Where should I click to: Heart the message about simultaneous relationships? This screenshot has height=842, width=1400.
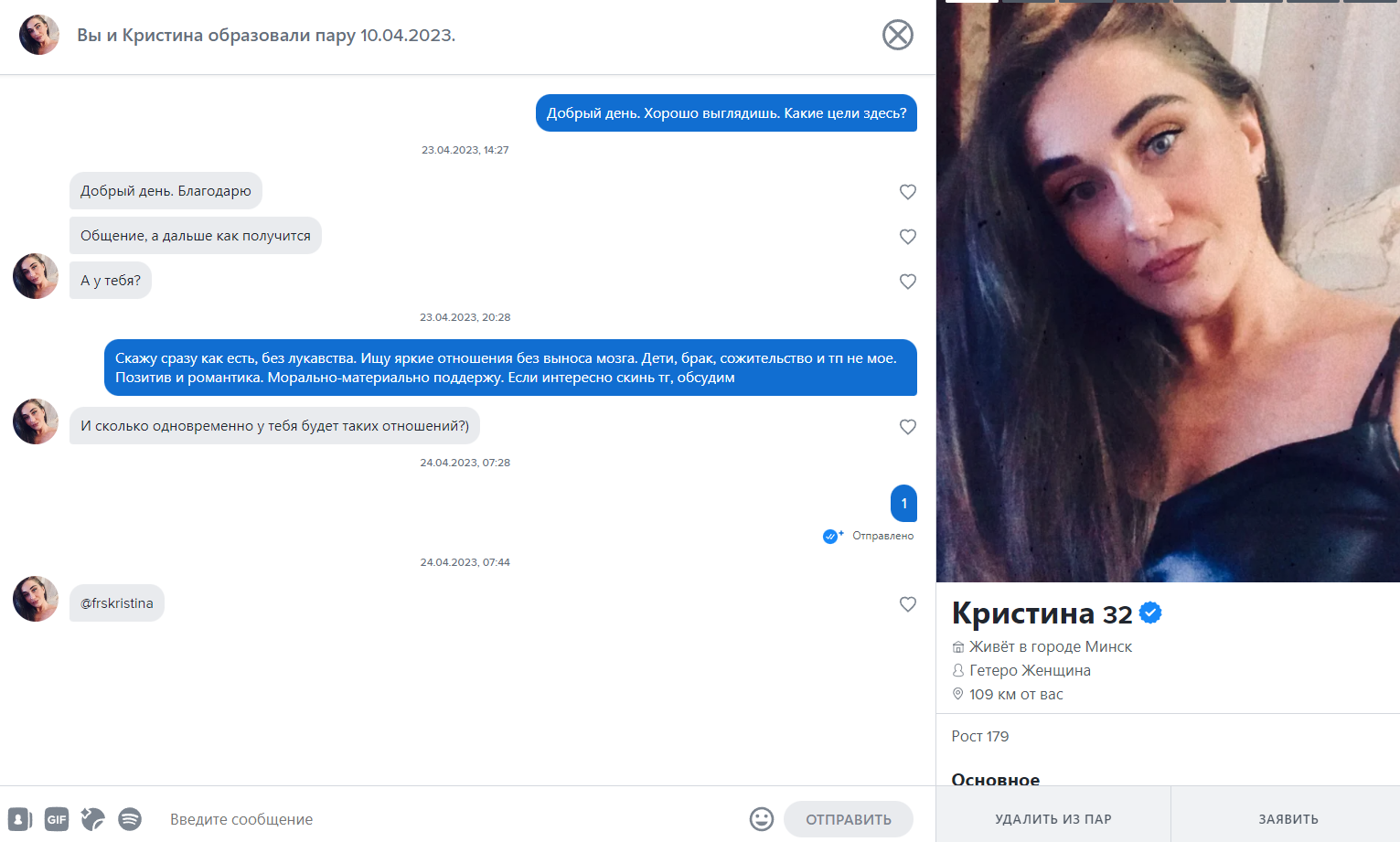907,427
